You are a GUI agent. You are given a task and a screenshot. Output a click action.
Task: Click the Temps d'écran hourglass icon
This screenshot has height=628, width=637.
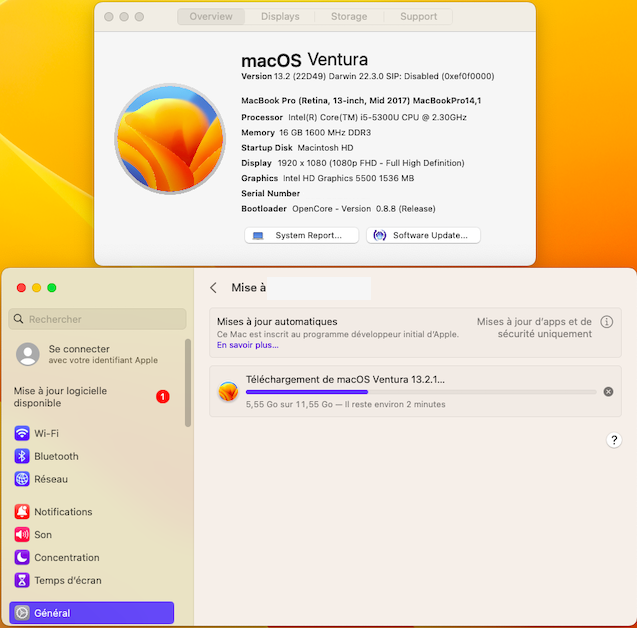point(22,580)
